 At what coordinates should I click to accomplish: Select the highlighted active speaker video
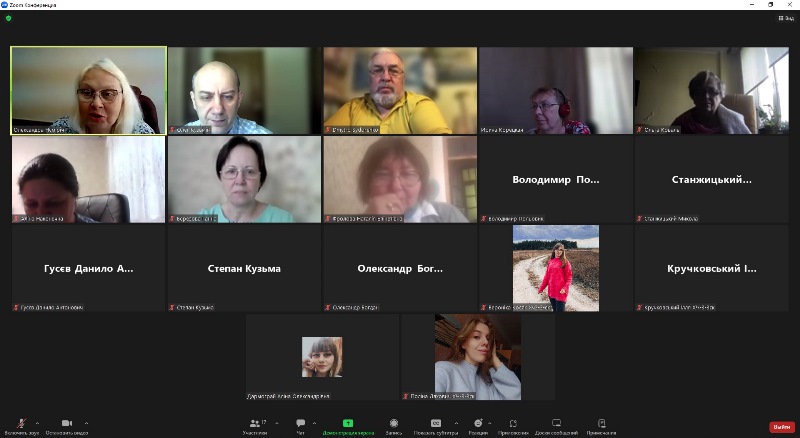88,90
